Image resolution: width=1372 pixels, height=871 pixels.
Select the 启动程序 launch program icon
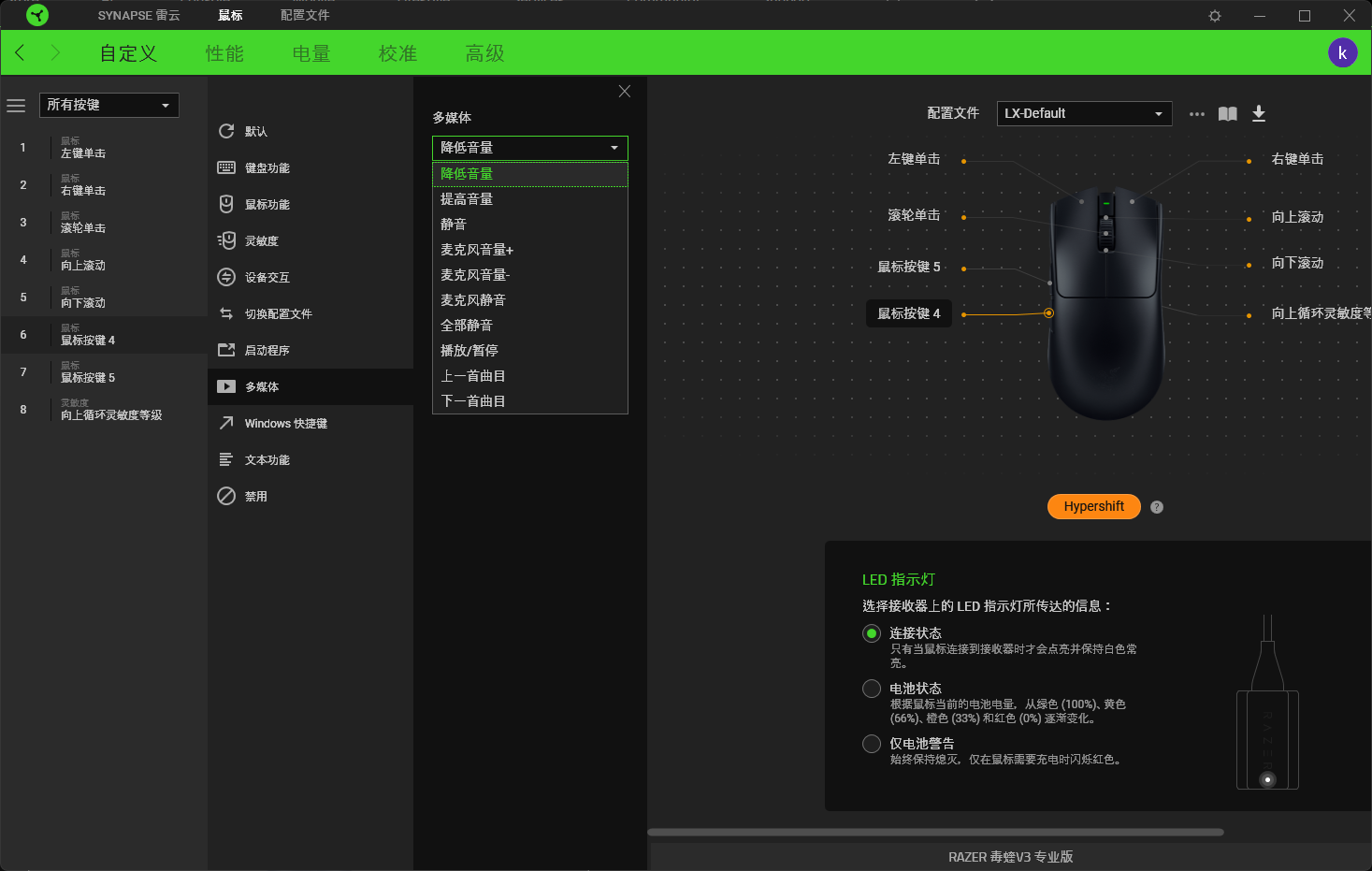coord(226,350)
